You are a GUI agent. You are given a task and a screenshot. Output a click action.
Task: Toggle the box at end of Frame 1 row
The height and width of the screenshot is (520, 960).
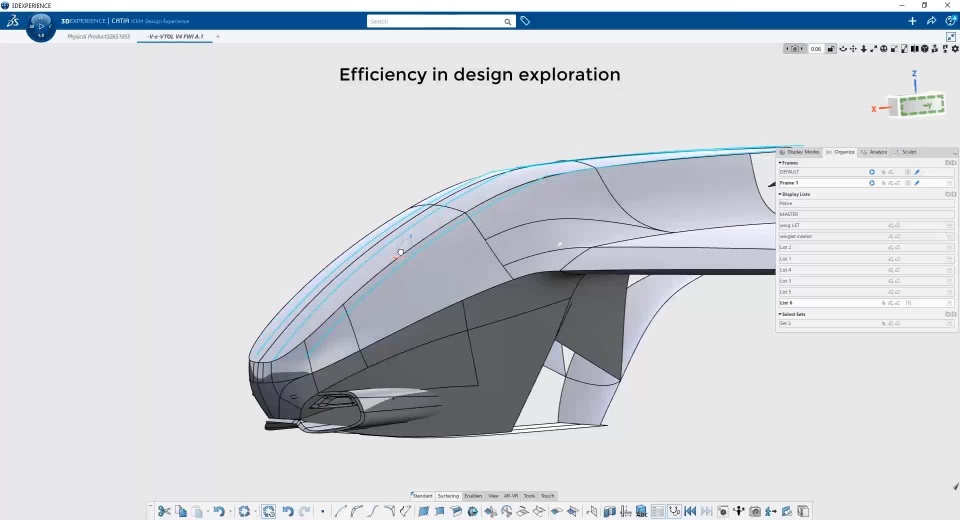[x=950, y=183]
